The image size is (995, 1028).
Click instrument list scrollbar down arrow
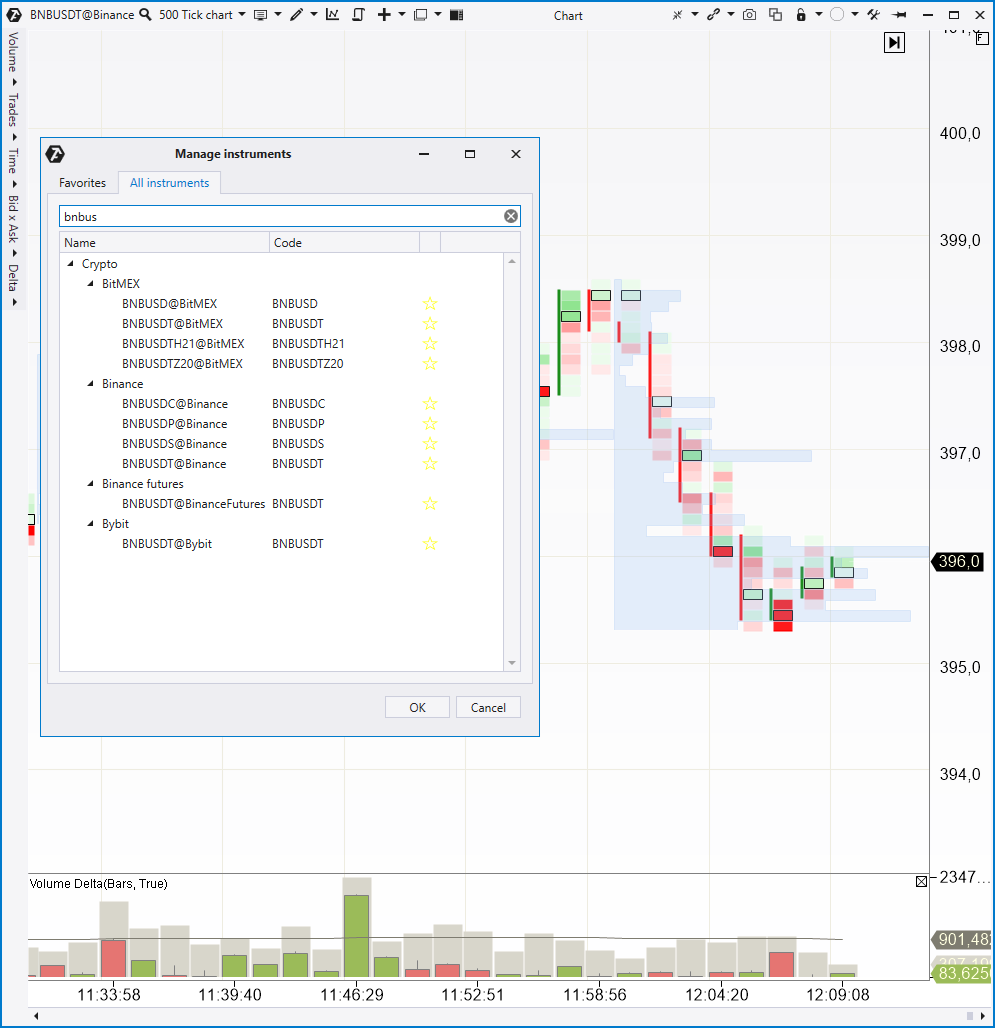(512, 663)
